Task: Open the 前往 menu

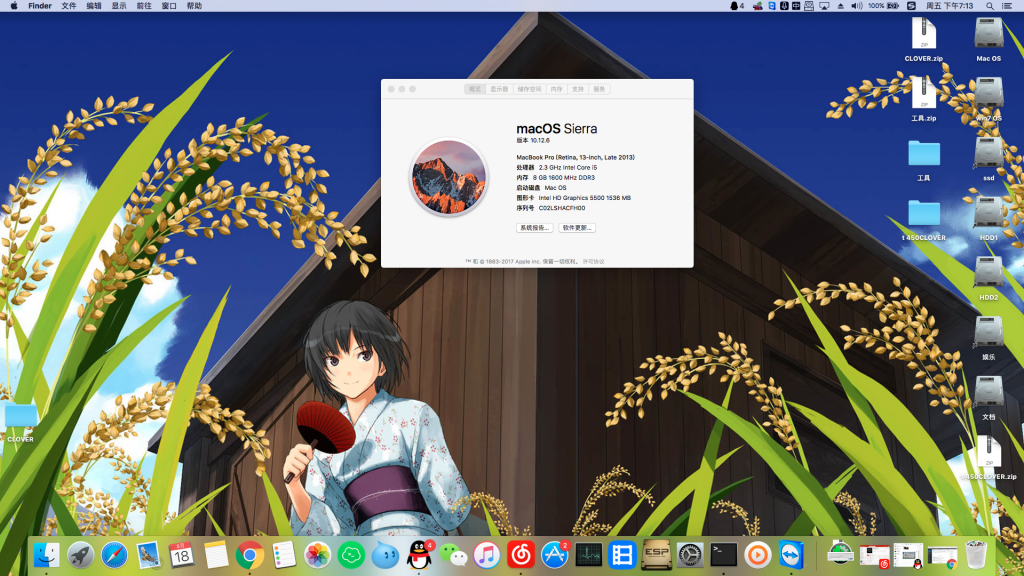Action: [x=144, y=6]
